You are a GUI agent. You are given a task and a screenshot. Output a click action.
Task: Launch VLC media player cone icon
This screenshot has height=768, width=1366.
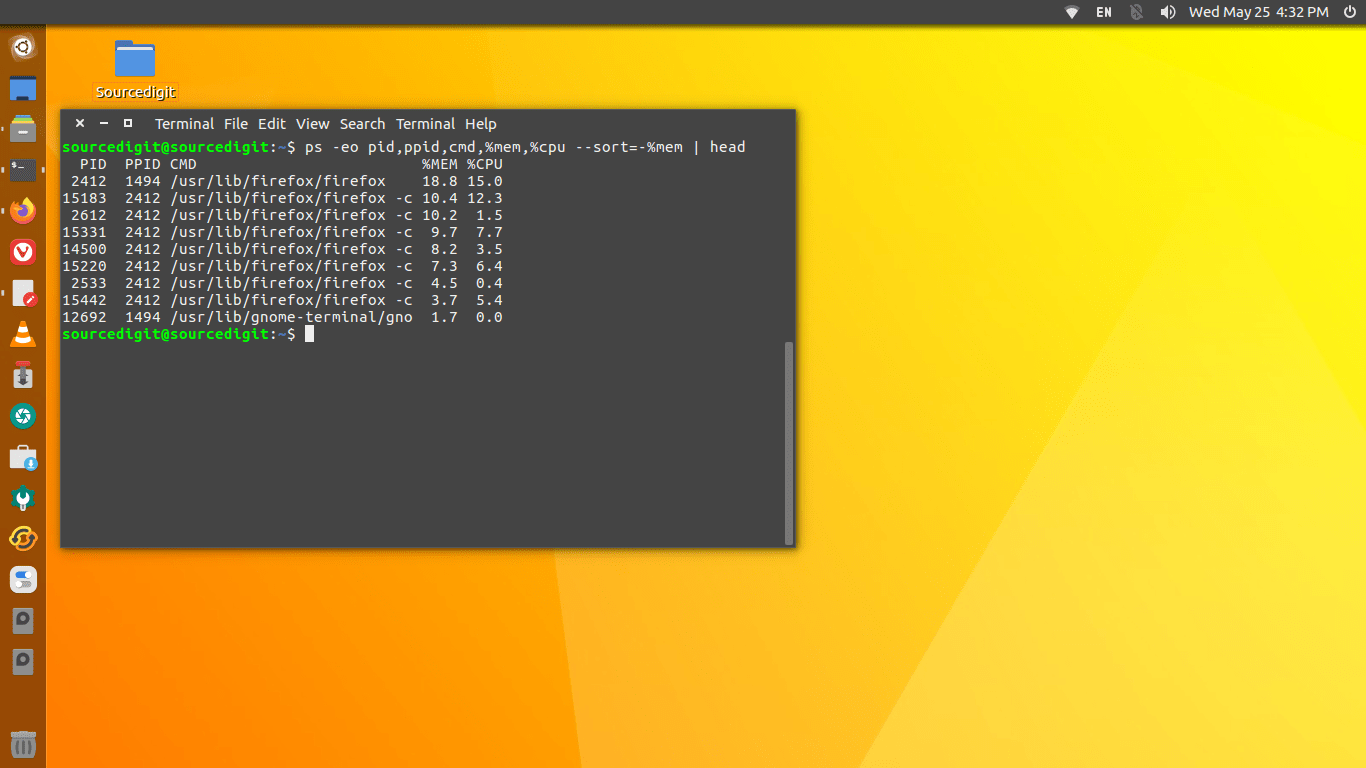(x=23, y=335)
